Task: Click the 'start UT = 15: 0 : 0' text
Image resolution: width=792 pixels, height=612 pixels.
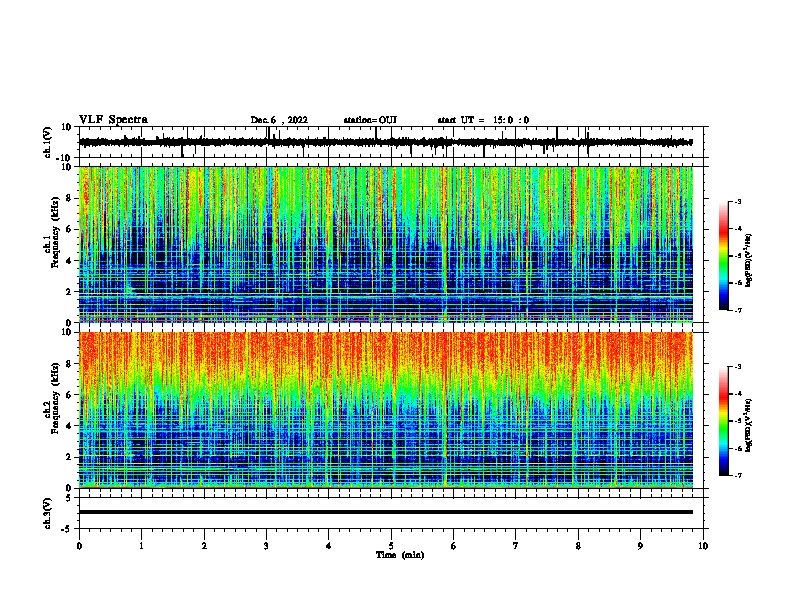Action: coord(483,120)
